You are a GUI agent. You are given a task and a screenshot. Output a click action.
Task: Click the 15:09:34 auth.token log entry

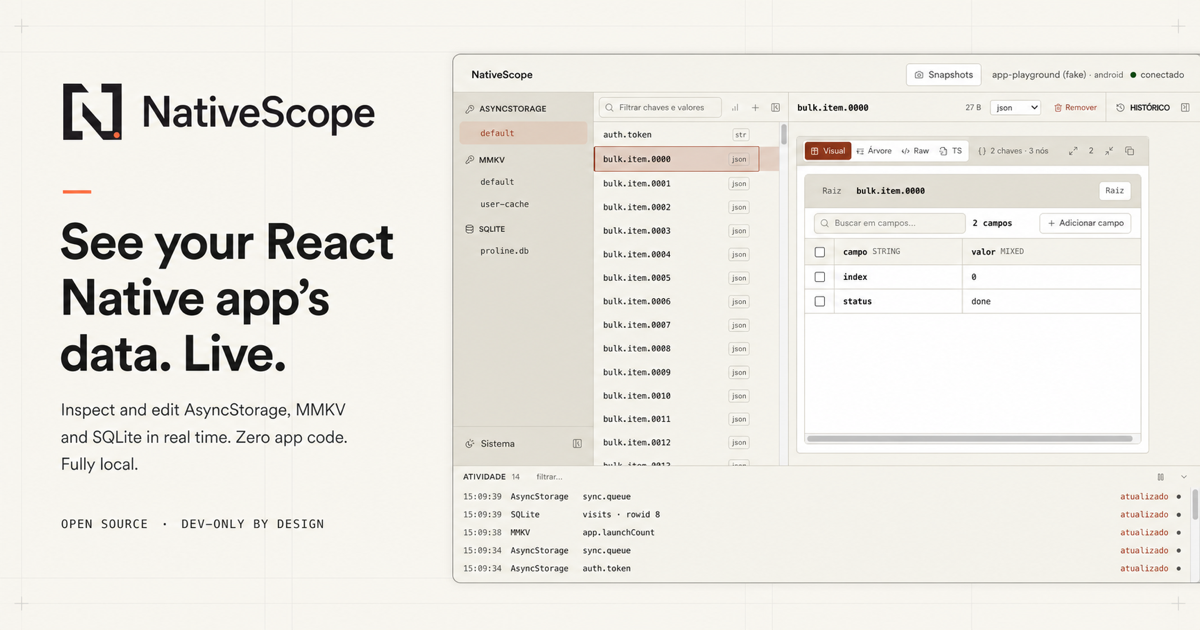tap(820, 568)
